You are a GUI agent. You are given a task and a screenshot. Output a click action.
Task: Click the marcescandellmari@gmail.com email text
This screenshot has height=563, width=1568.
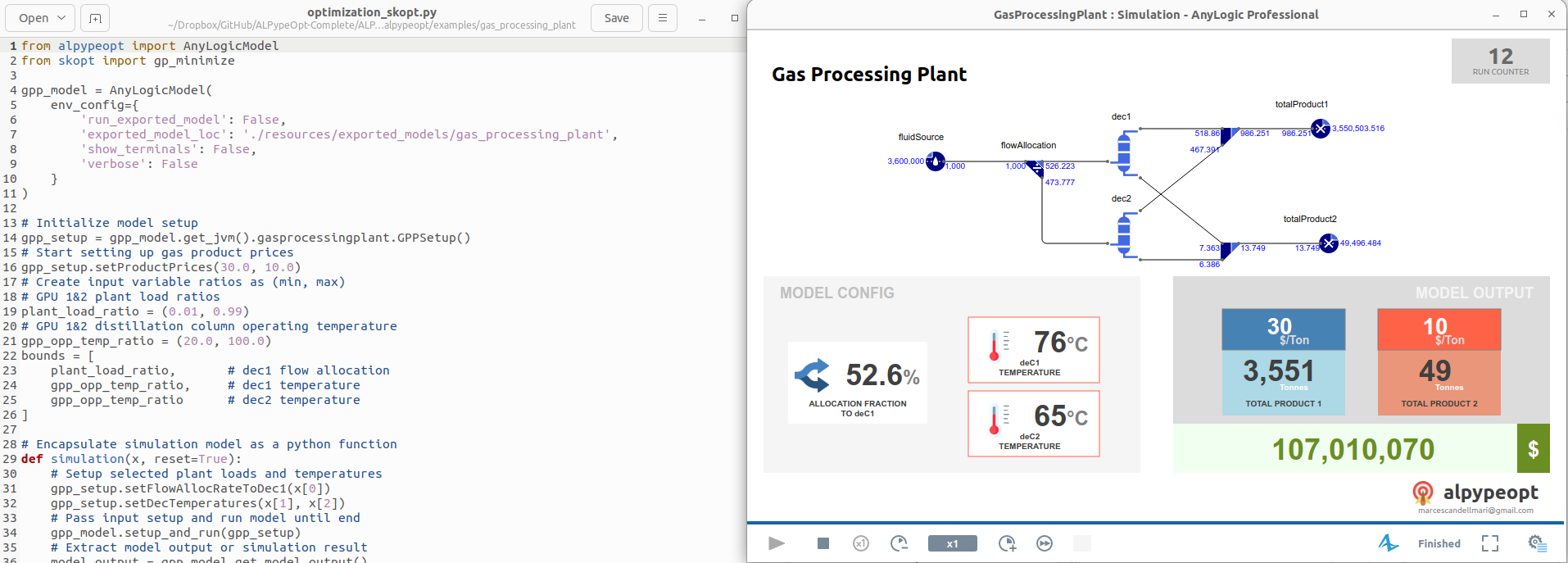(x=1475, y=511)
